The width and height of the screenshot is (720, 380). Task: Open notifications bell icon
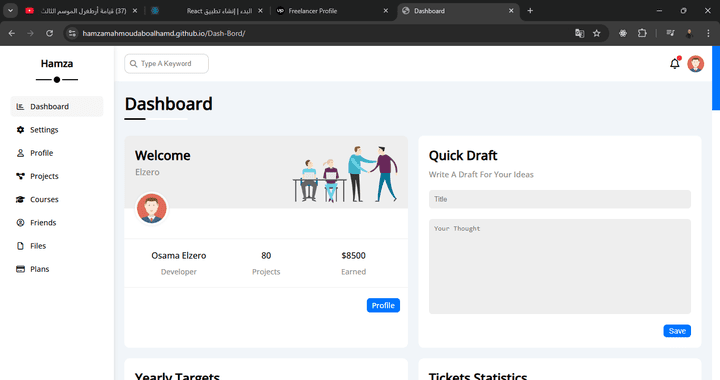click(x=674, y=64)
